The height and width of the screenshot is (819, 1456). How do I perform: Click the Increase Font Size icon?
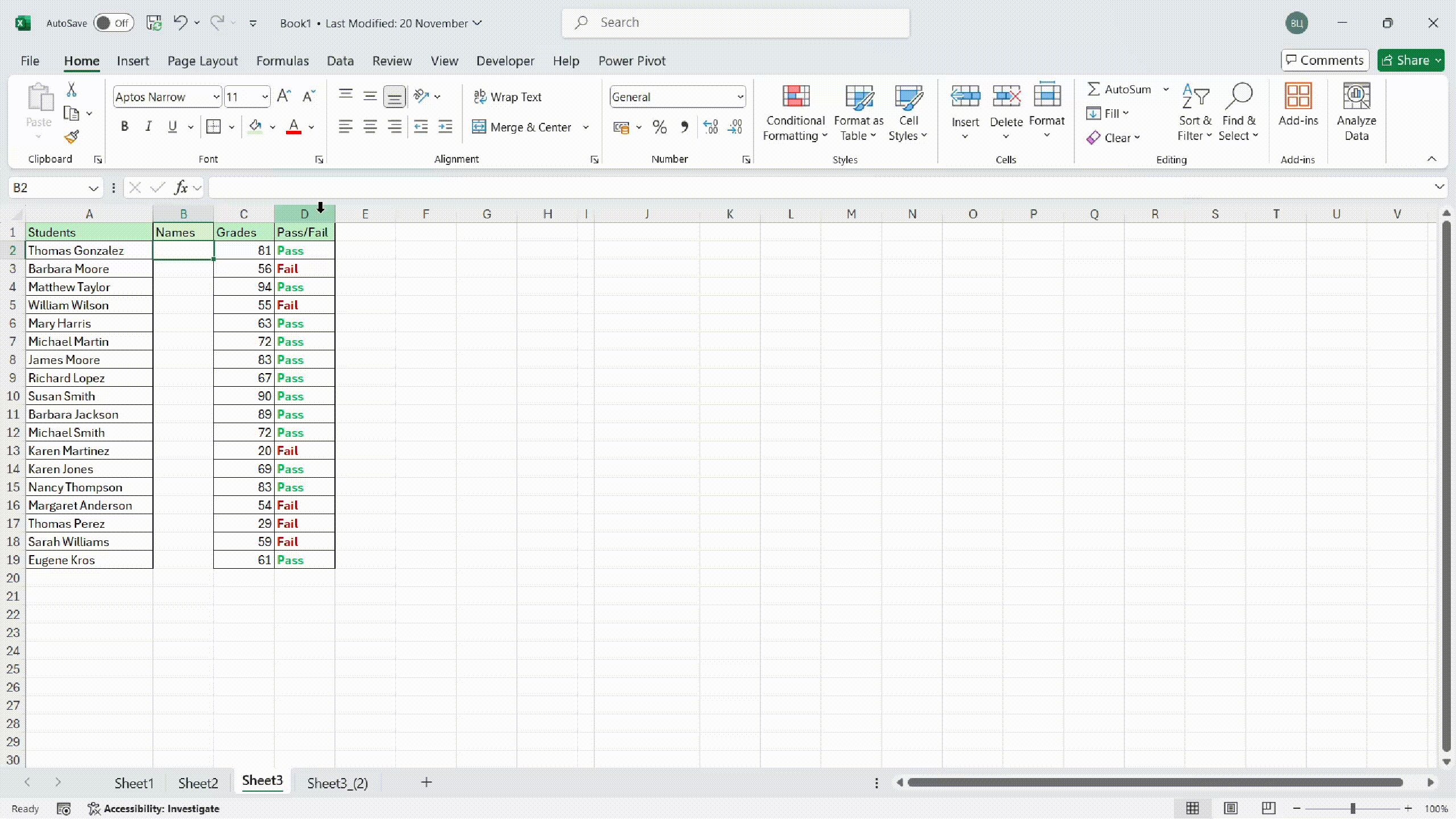click(x=284, y=96)
